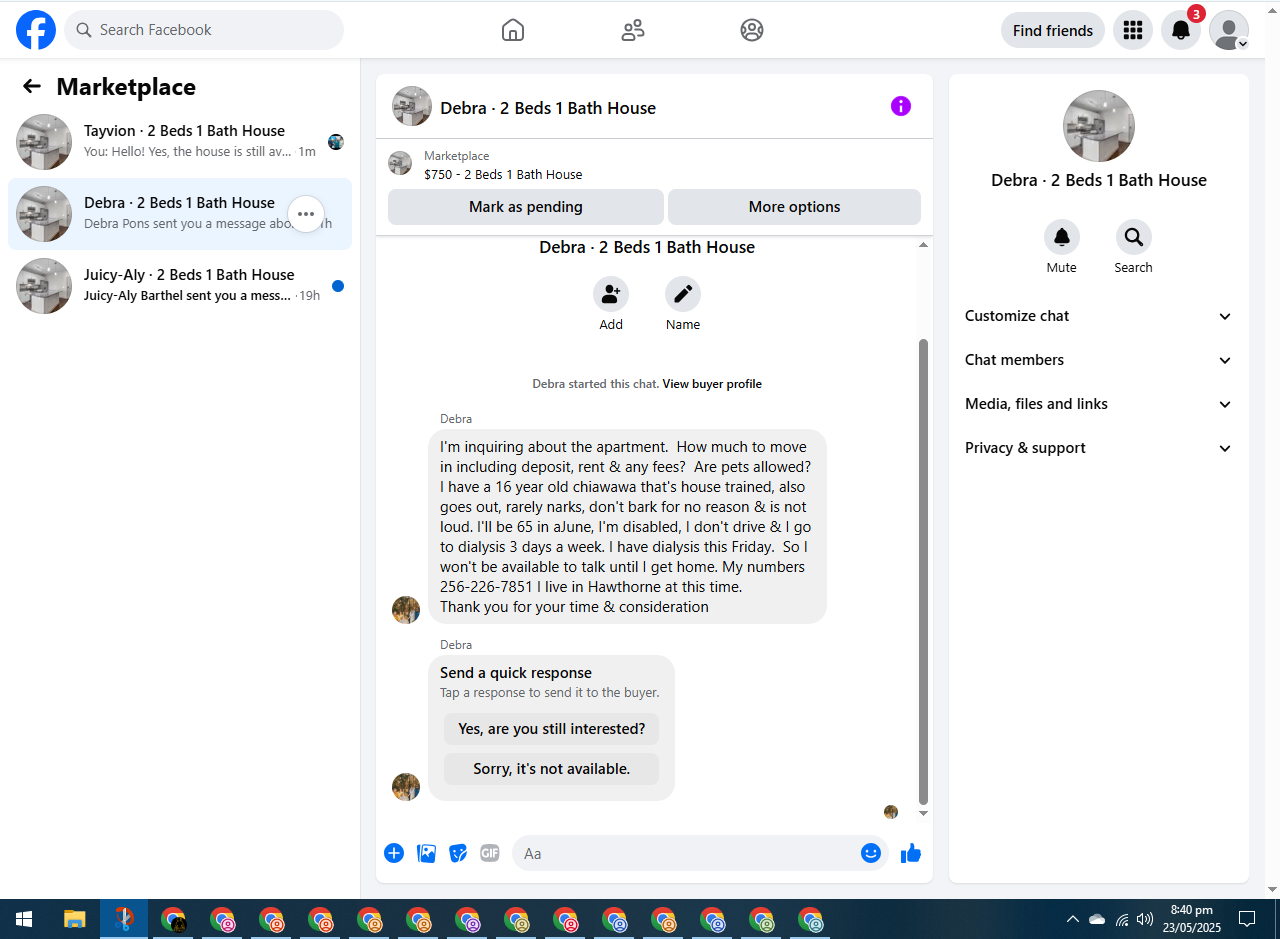The image size is (1280, 939).
Task: Open Windows Start menu
Action: coord(24,919)
